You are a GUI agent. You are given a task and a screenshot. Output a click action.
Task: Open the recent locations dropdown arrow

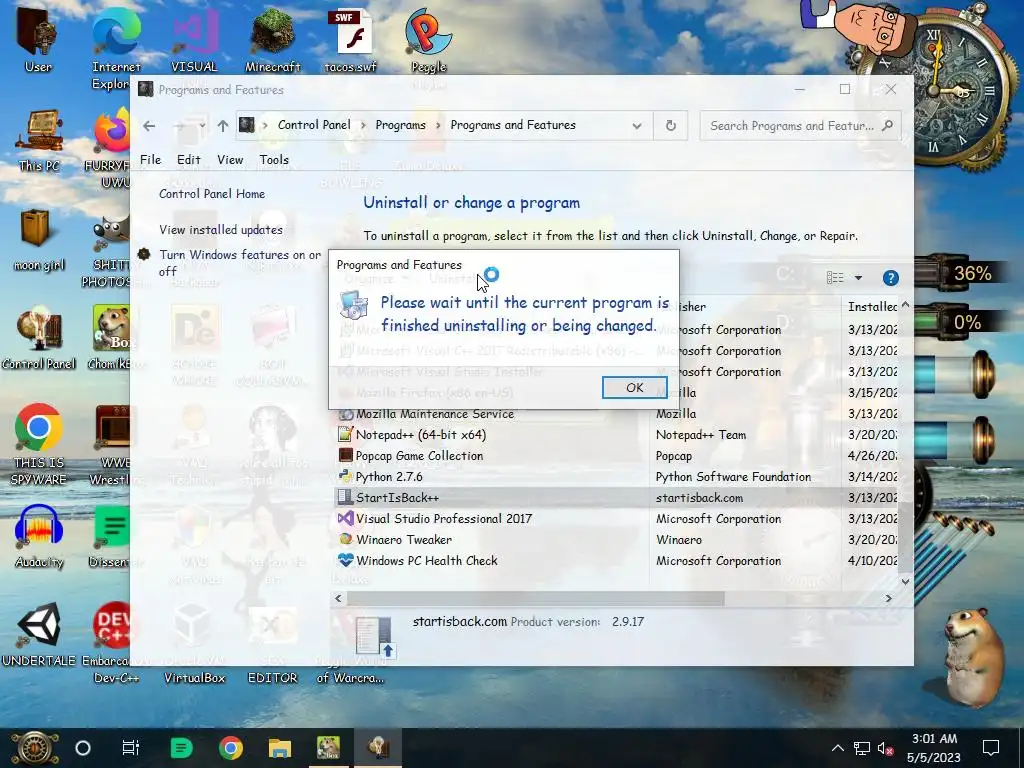tap(202, 125)
